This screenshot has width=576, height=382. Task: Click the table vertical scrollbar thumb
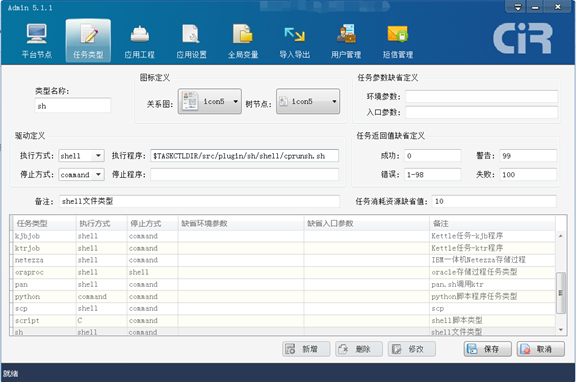pos(561,293)
